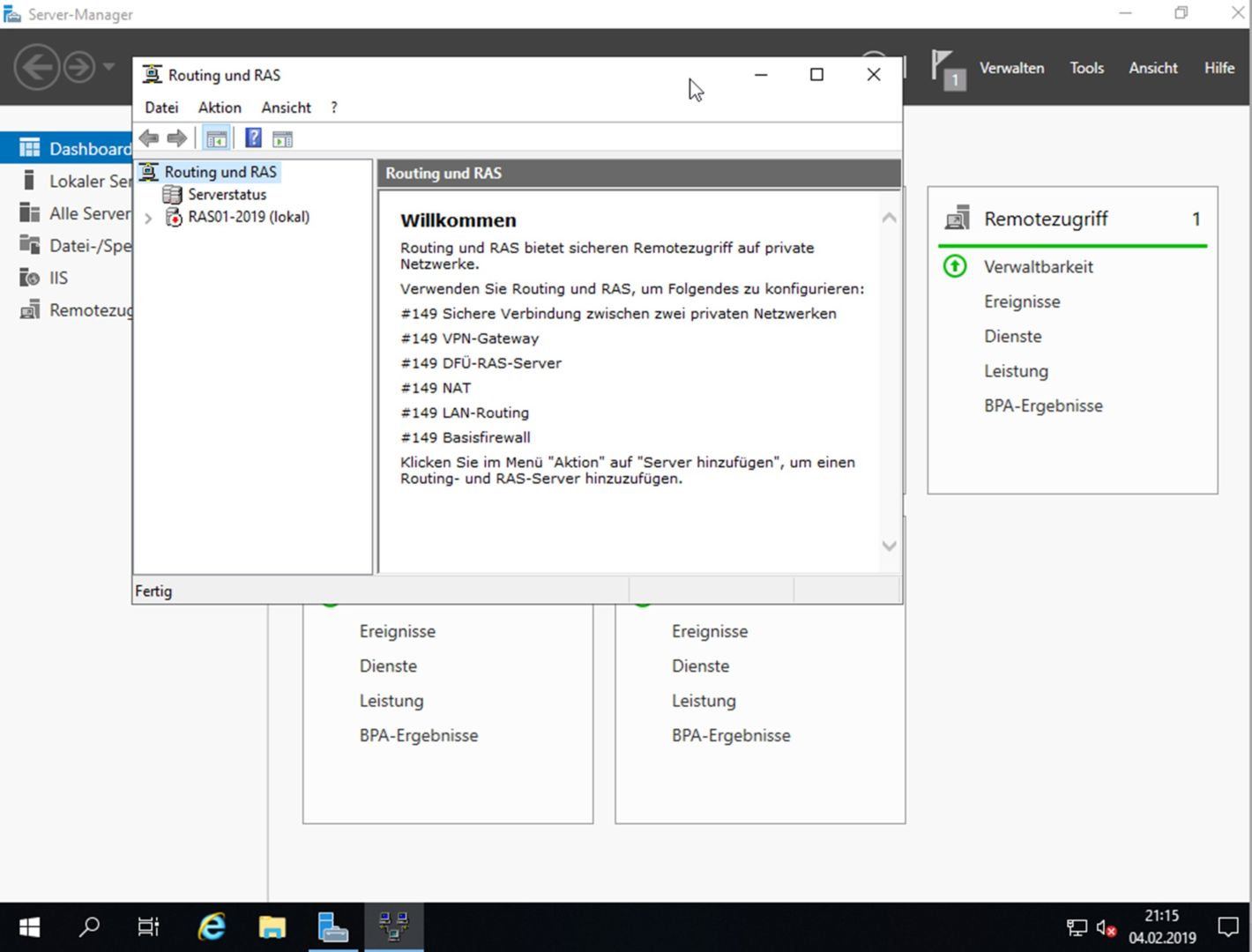Click the action pane toolbar icon next to Help
The width and height of the screenshot is (1252, 952).
point(282,138)
